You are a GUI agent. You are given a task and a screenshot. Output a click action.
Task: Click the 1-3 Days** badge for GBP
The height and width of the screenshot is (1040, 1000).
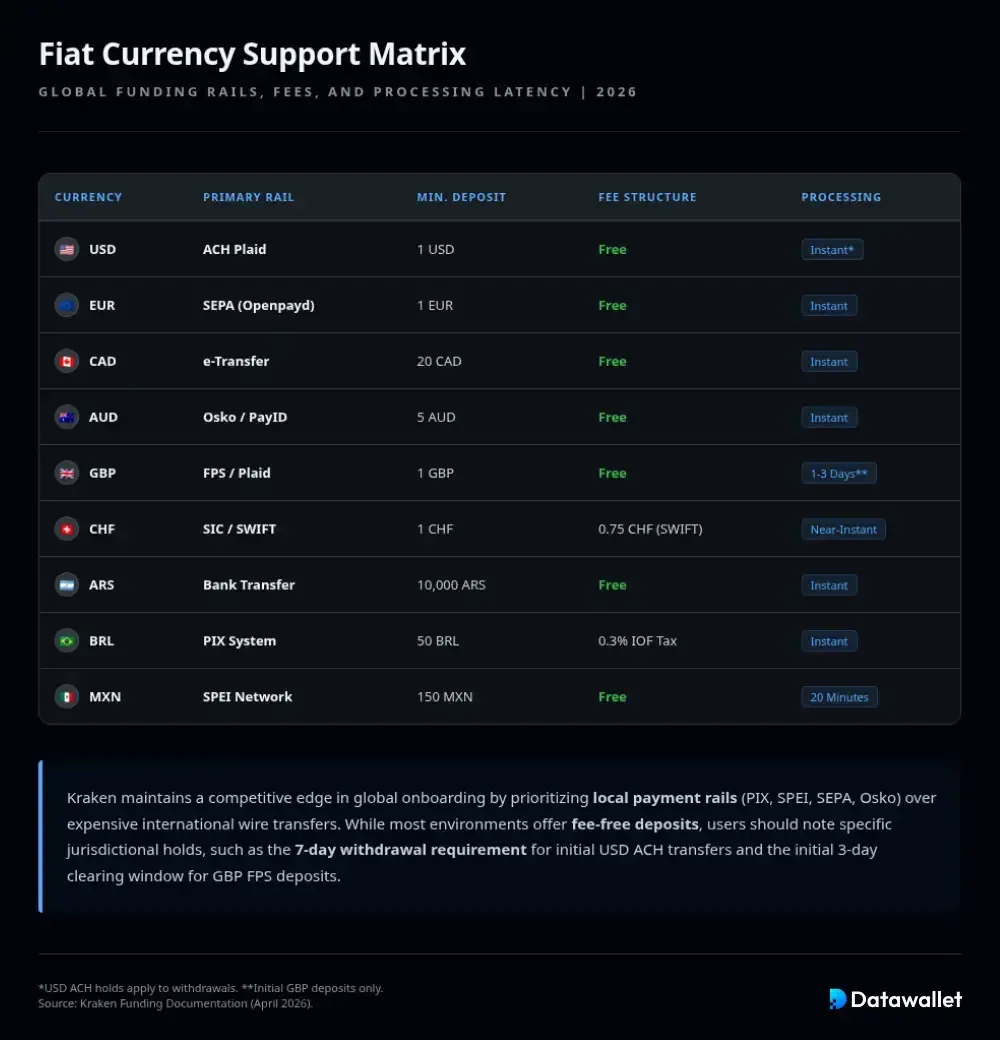click(839, 474)
